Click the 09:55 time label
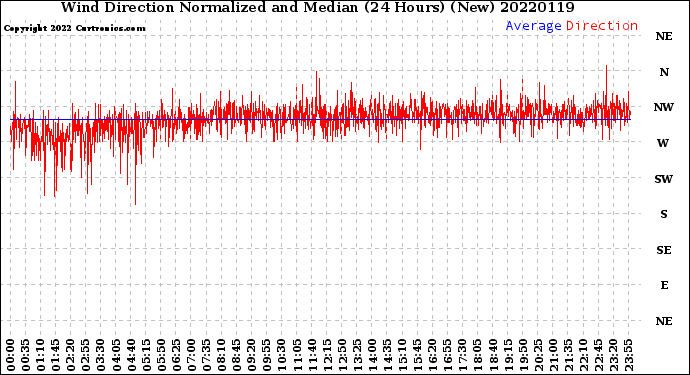Viewport: 690px width, 375px height. click(267, 355)
